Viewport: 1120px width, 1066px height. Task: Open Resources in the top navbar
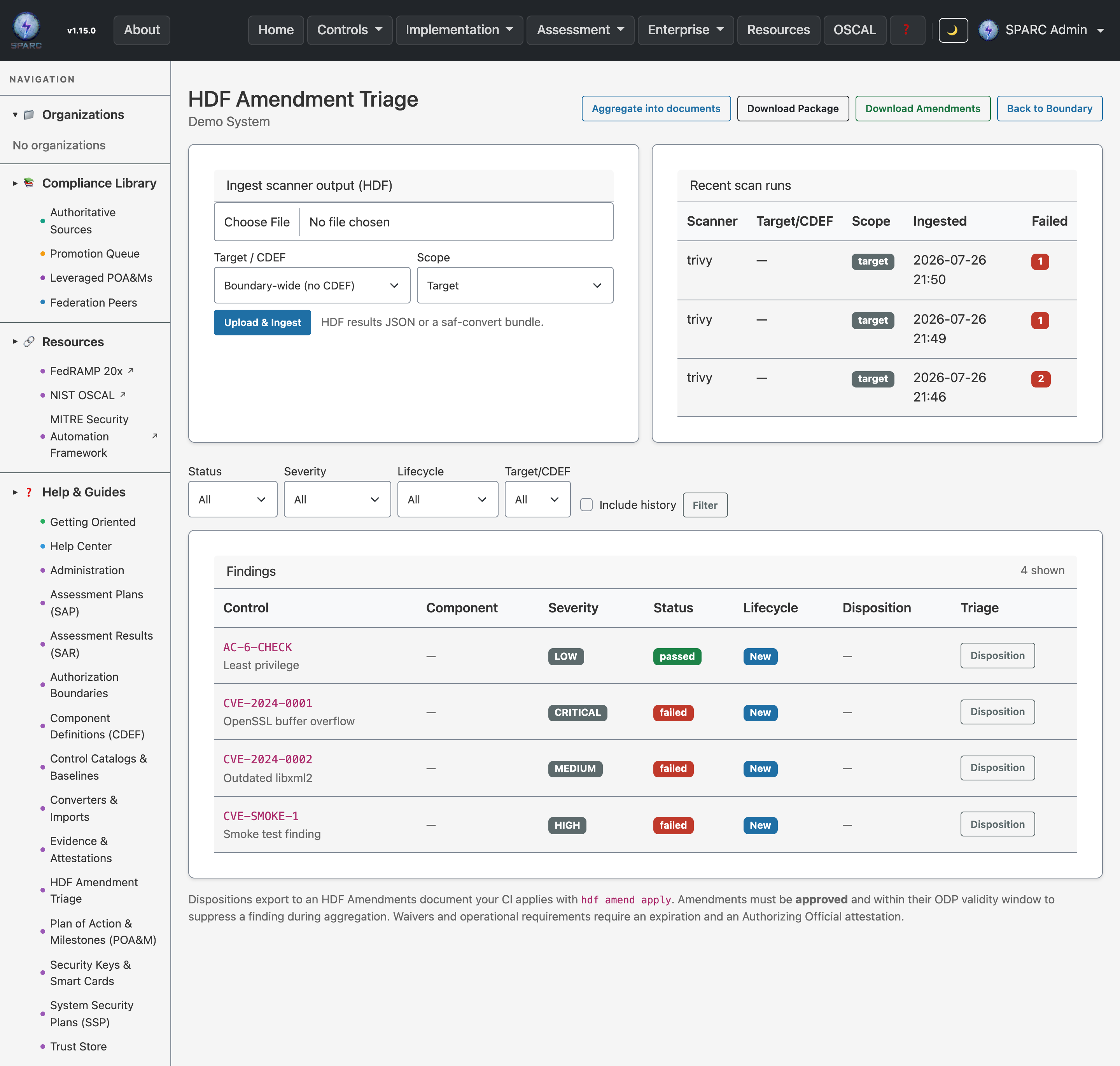pos(778,30)
